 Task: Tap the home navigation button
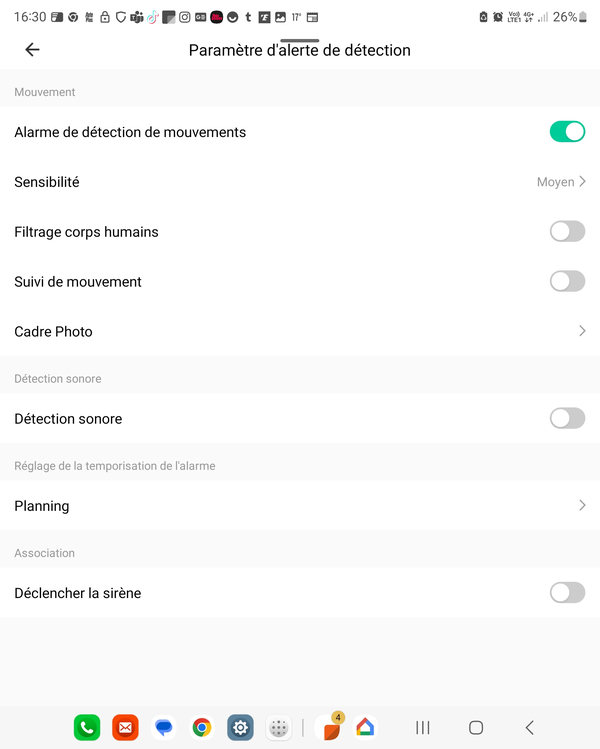pyautogui.click(x=476, y=728)
